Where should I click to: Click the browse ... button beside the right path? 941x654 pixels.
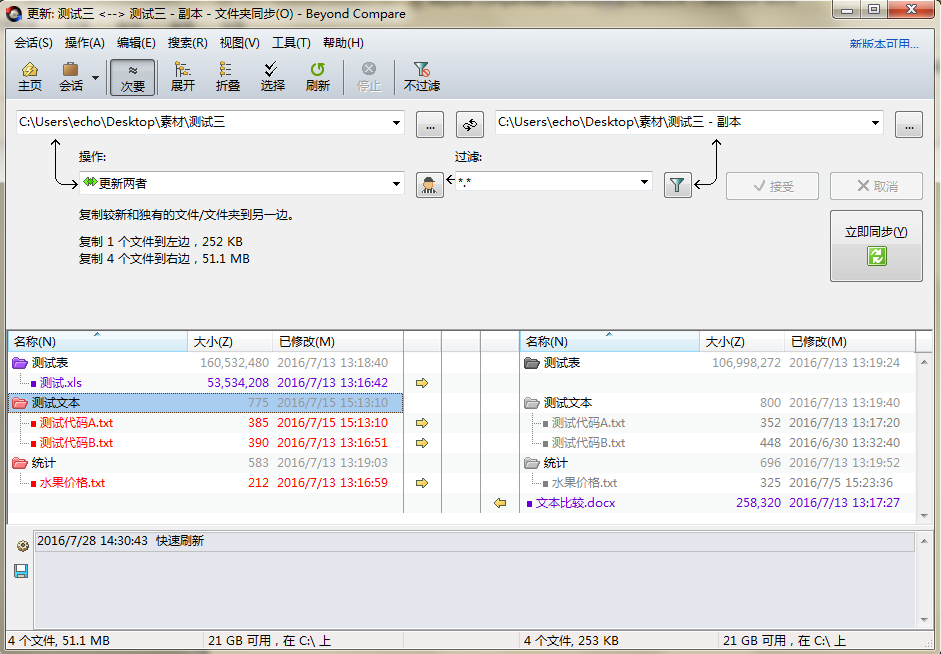click(x=910, y=124)
